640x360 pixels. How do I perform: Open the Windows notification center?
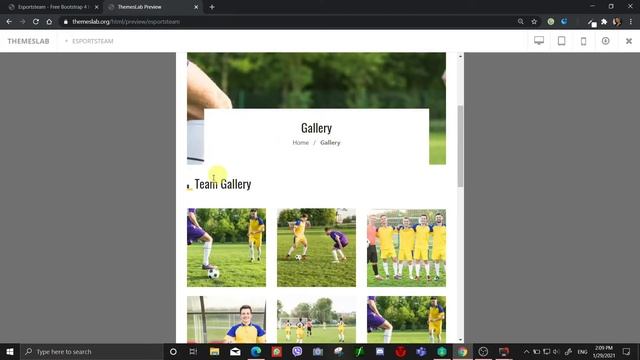(x=627, y=351)
